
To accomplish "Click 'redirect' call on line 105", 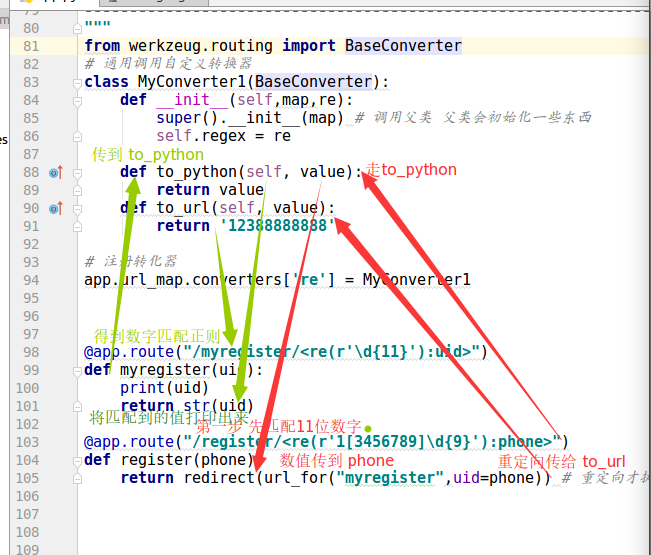I will coord(219,478).
